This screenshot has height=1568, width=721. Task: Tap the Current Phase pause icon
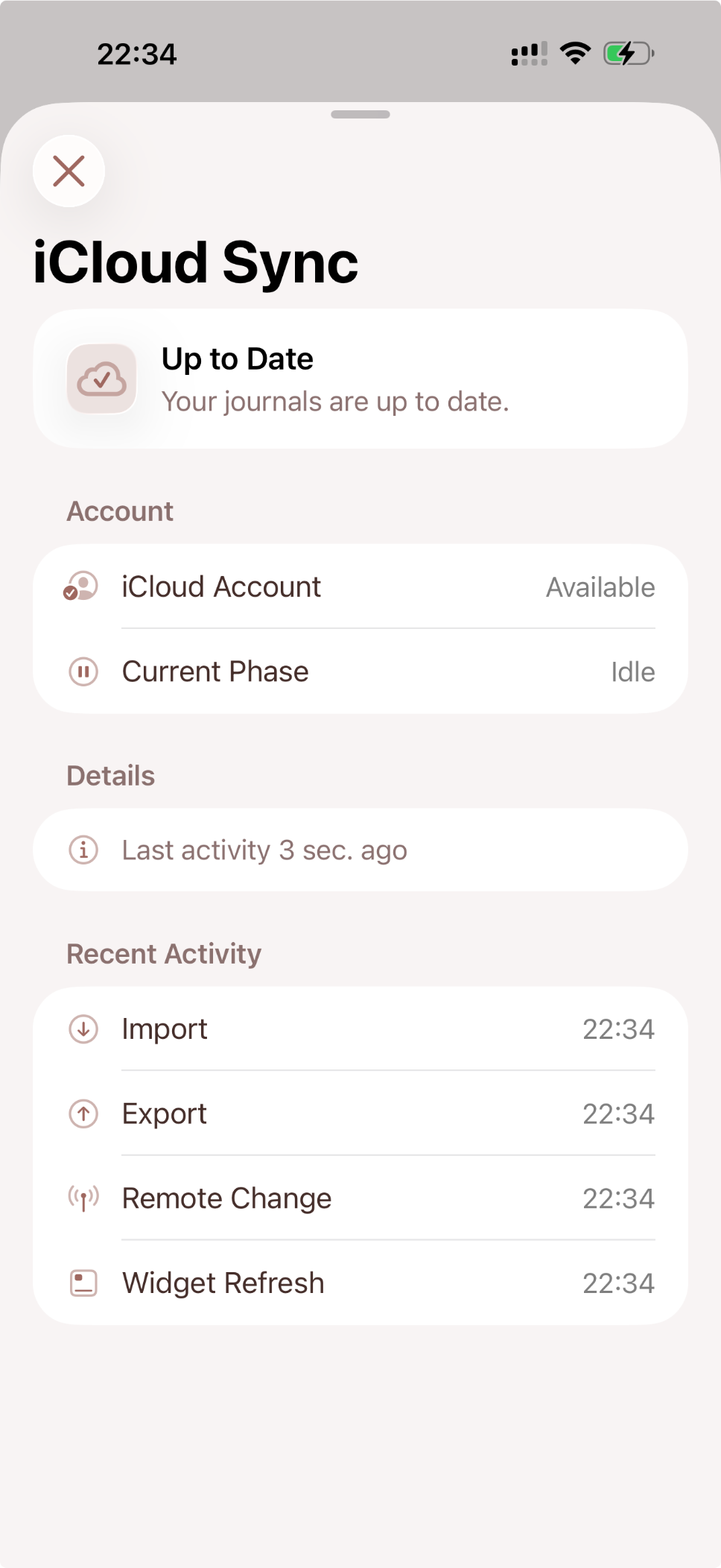click(83, 671)
